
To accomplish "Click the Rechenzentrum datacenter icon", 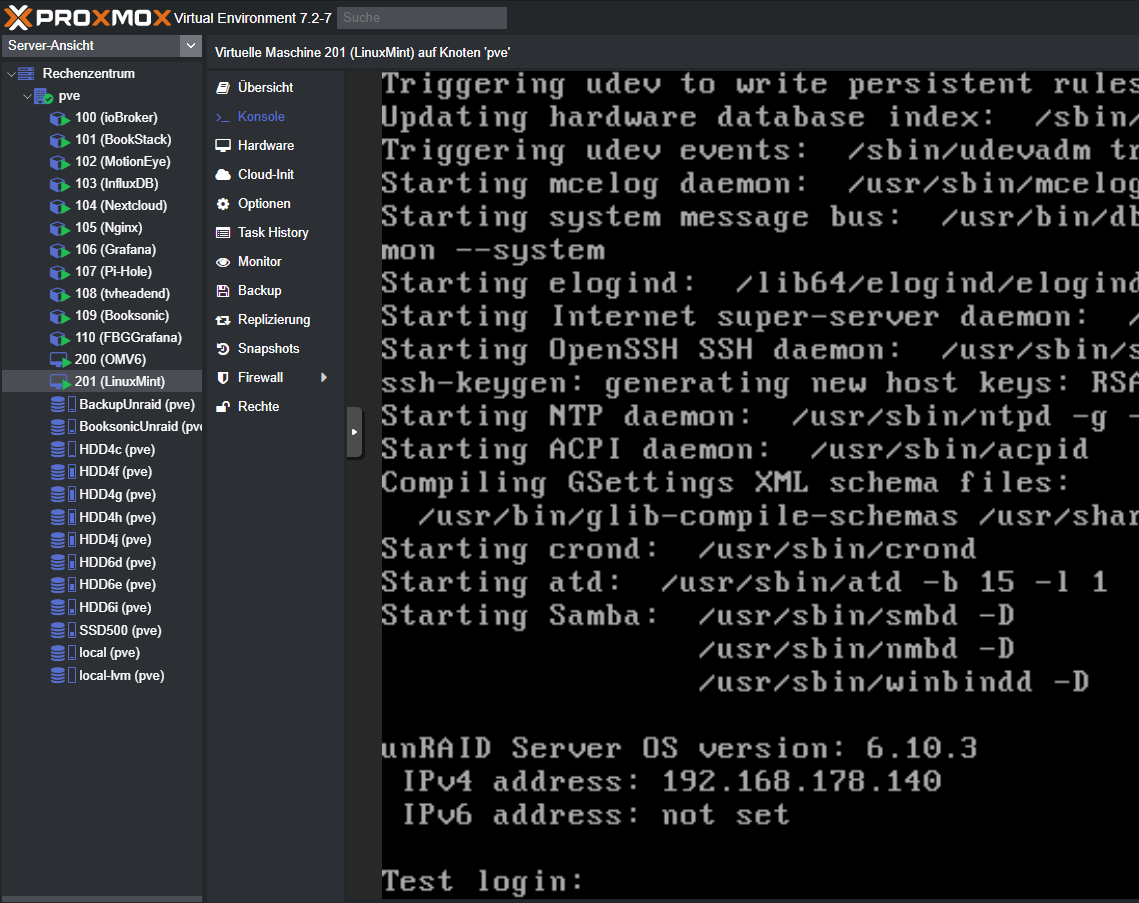I will (26, 73).
